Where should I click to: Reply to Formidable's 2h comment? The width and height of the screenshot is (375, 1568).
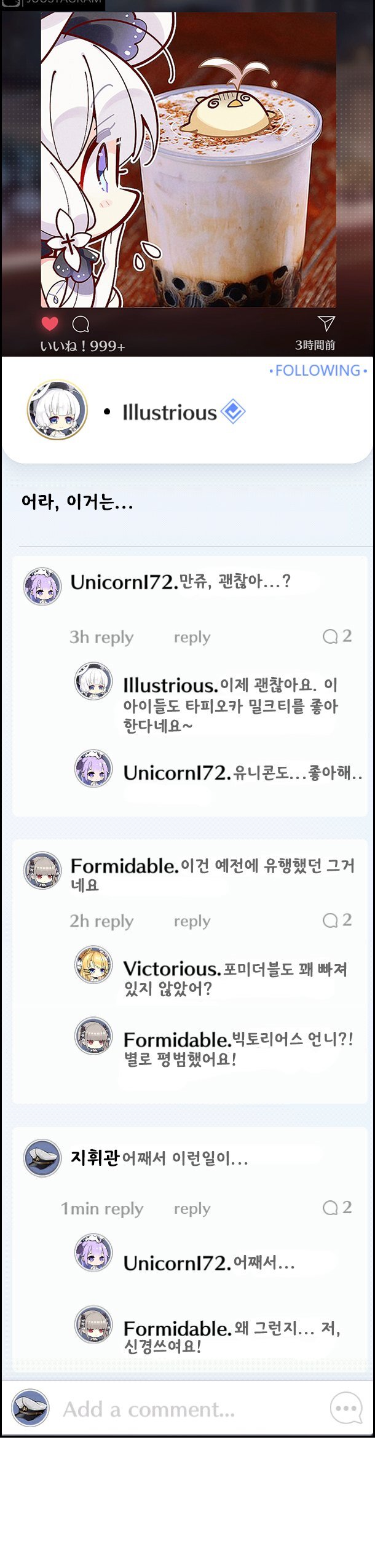pos(192,921)
